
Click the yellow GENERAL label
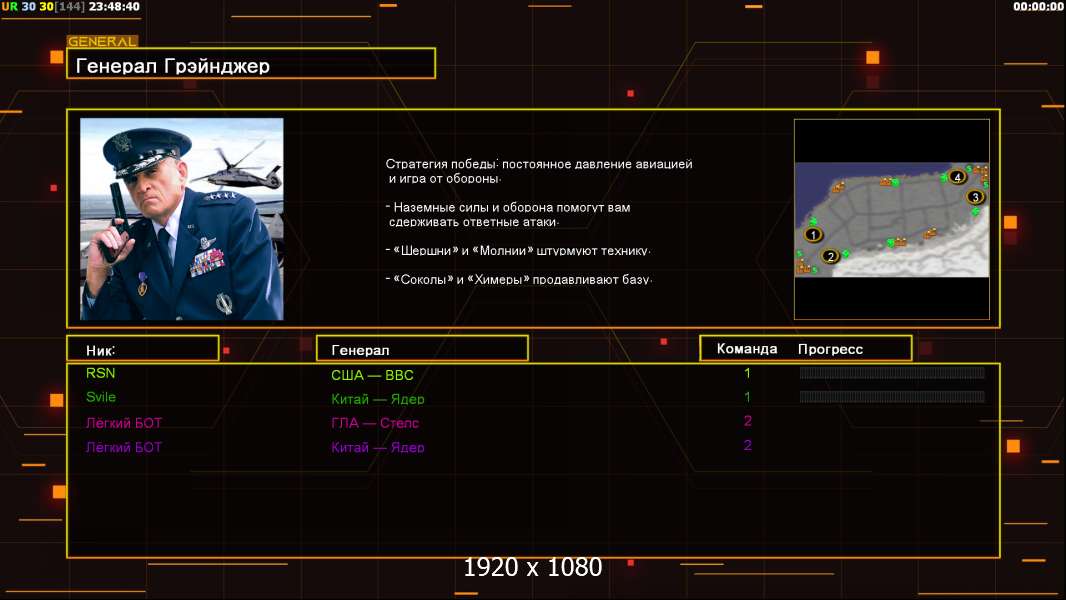pyautogui.click(x=103, y=41)
